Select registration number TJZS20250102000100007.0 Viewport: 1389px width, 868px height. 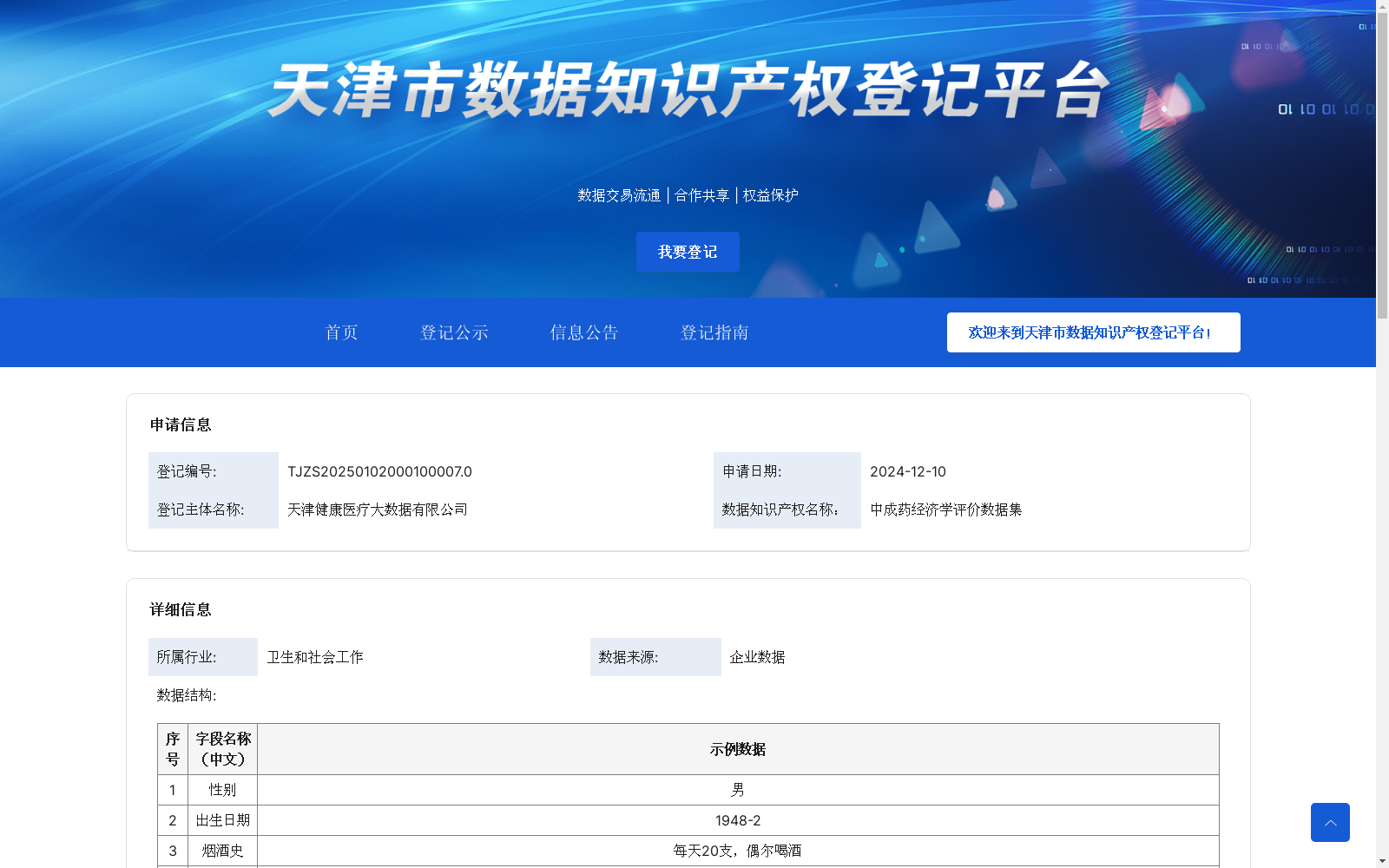[379, 471]
